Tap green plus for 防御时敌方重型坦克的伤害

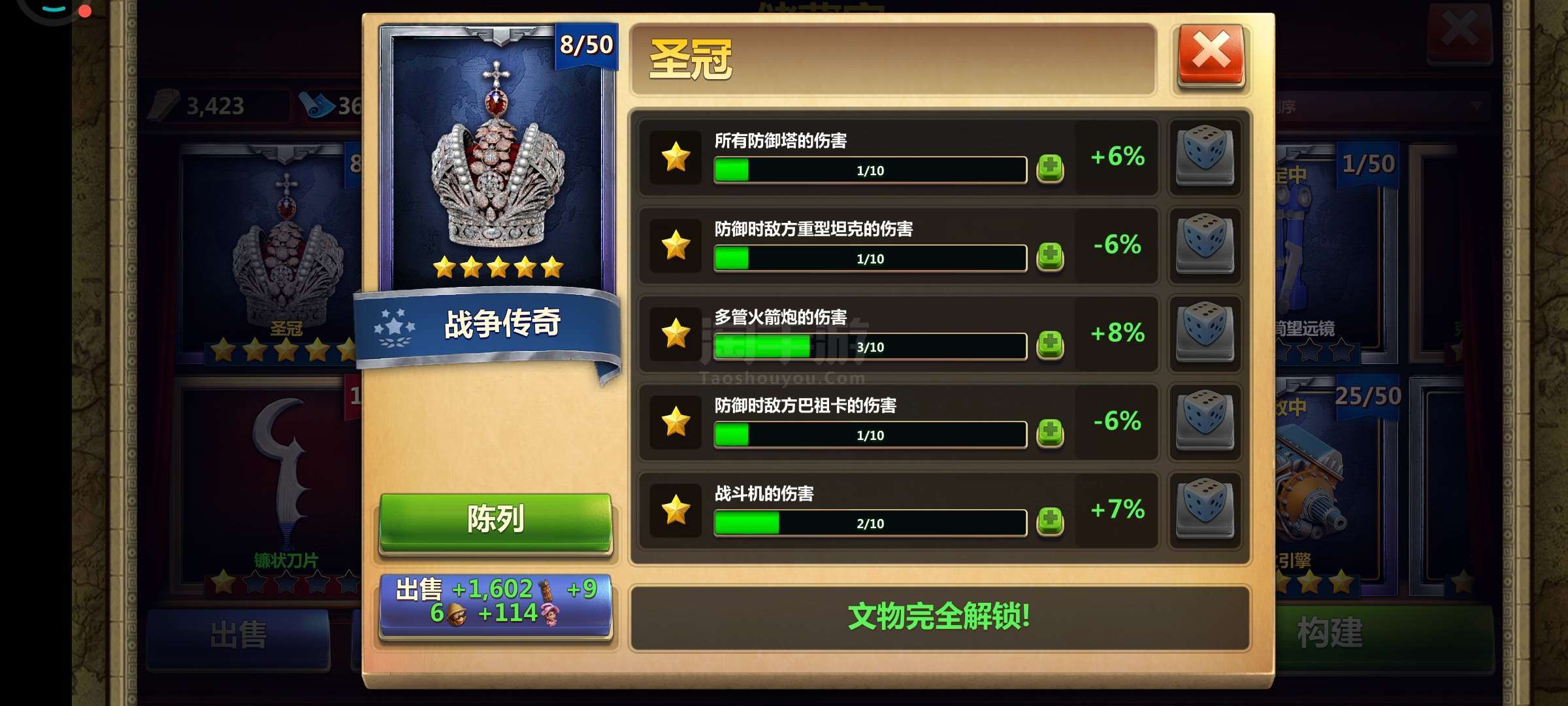1050,257
